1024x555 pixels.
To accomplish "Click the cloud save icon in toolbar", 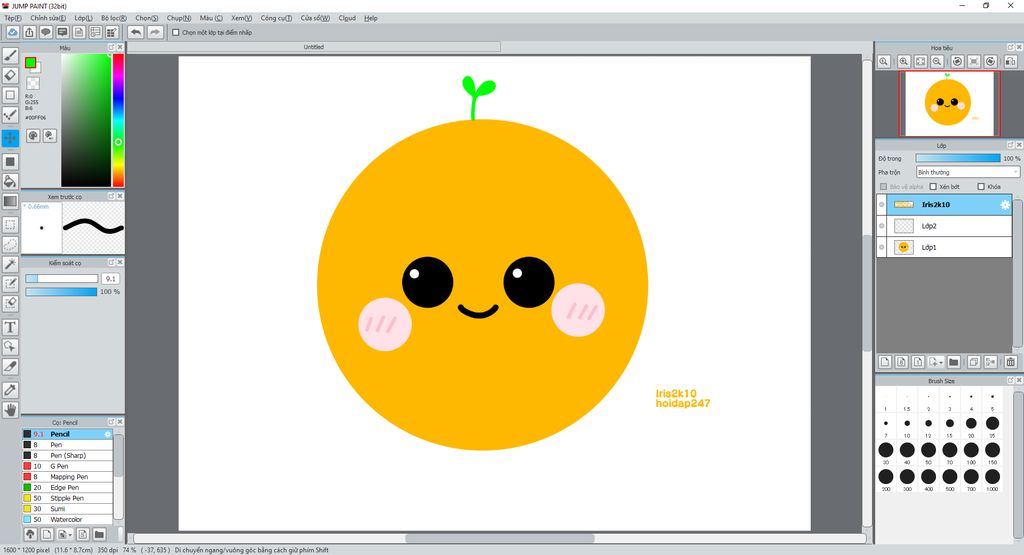I will (12, 32).
